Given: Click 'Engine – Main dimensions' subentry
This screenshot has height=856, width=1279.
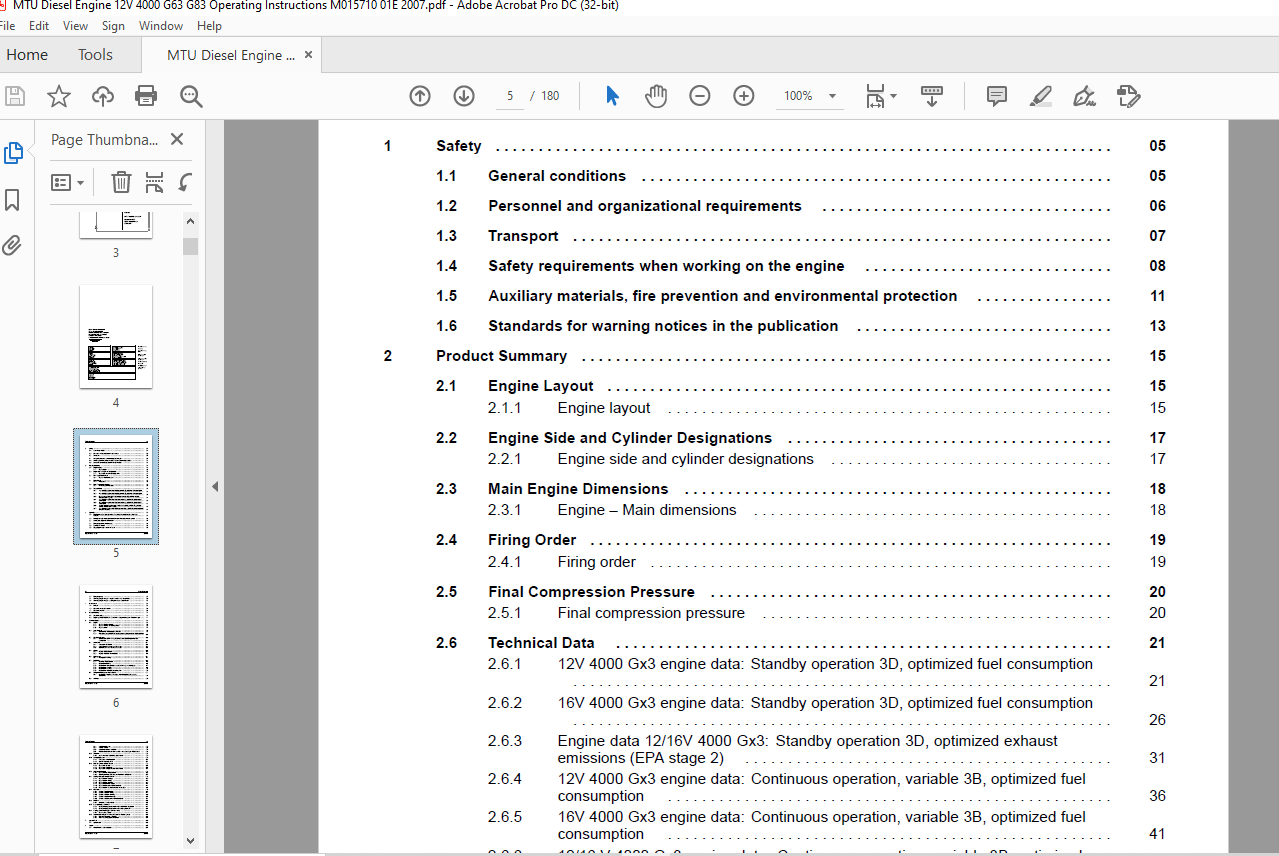Looking at the screenshot, I should [x=647, y=510].
